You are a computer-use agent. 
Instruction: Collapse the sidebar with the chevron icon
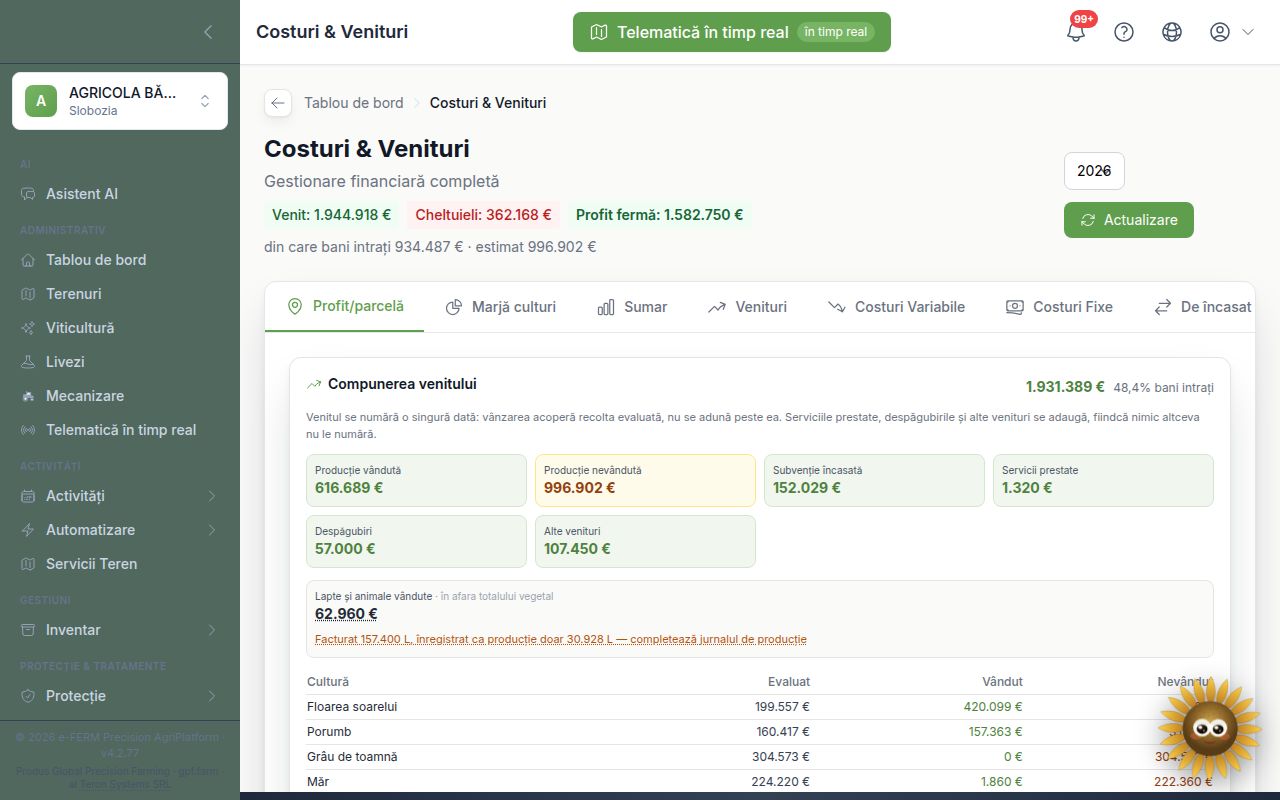(208, 32)
